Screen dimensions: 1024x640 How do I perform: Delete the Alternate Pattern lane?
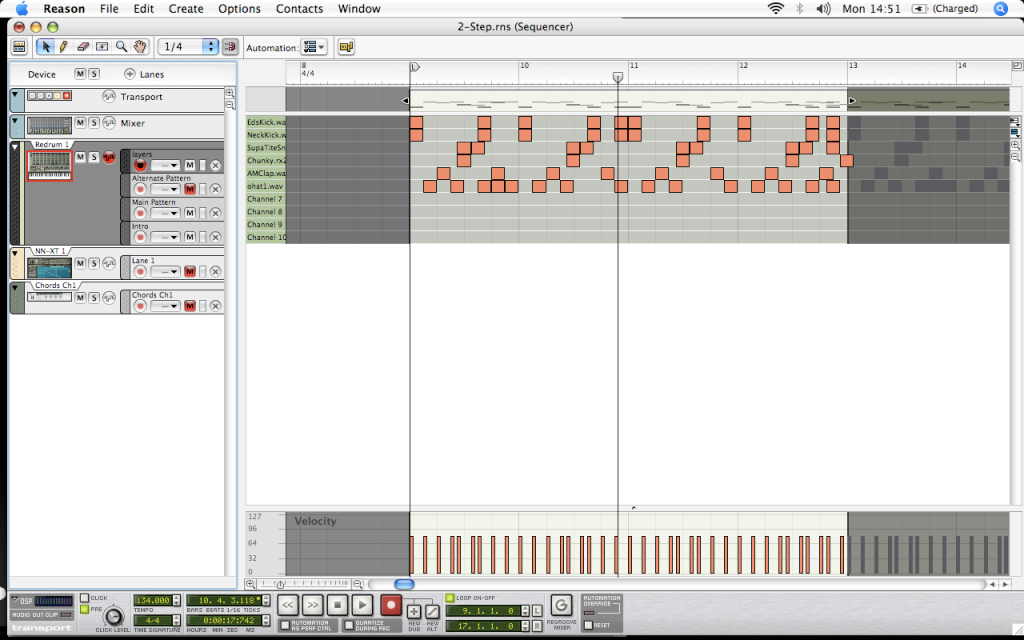215,189
